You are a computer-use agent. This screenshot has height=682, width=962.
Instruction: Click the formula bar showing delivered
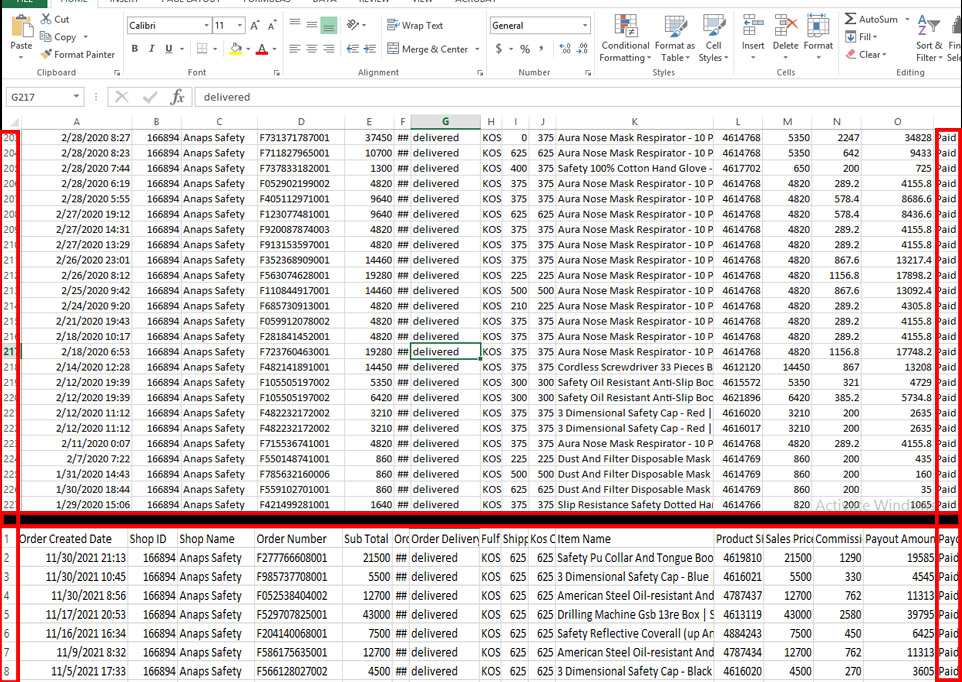click(577, 97)
